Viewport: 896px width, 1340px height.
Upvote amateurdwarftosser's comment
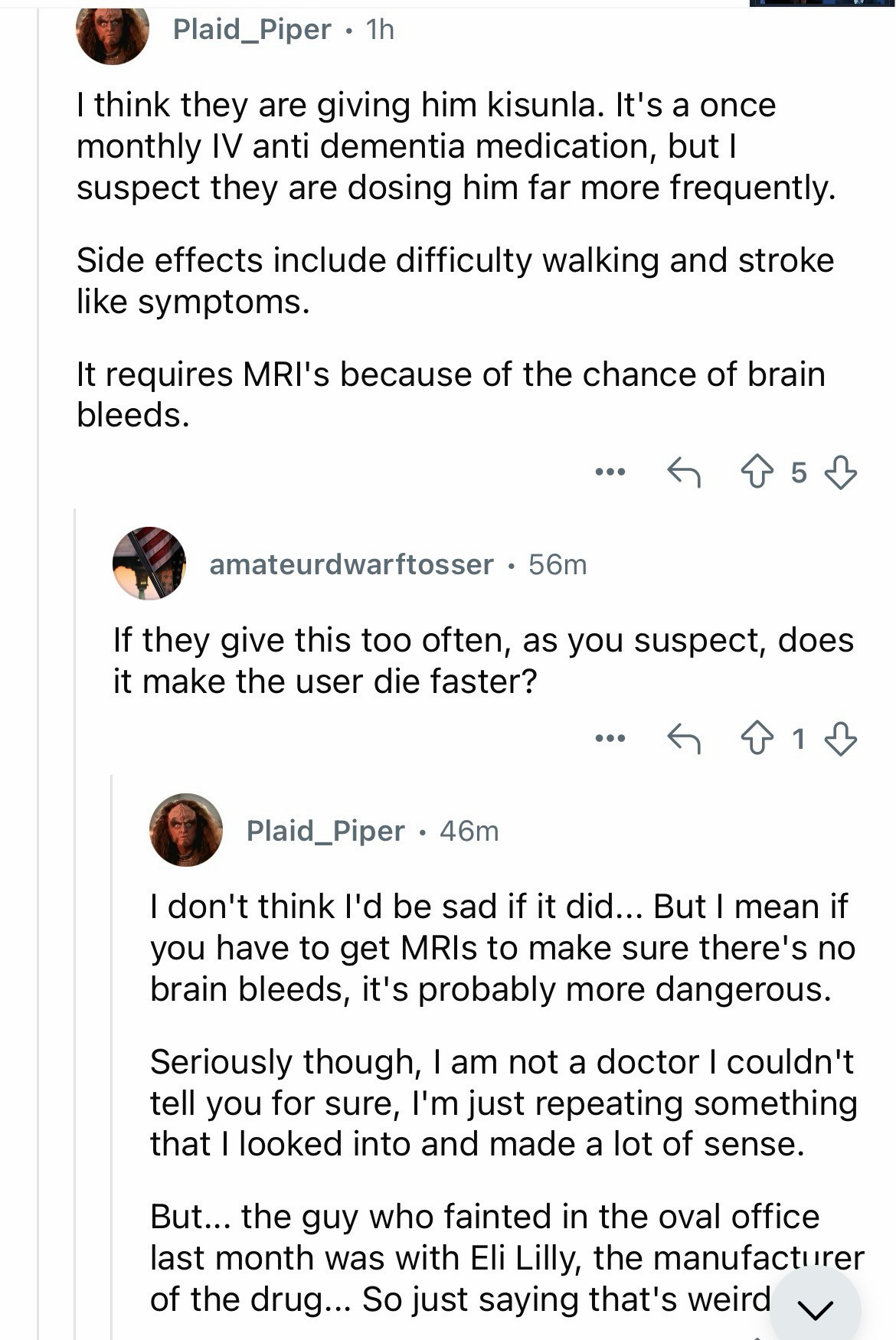coord(757,739)
